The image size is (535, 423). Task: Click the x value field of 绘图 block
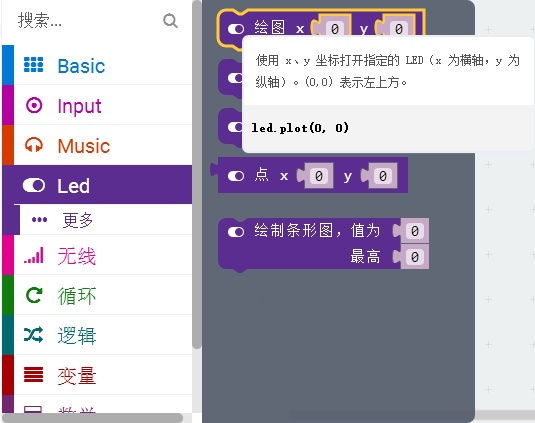coord(334,29)
